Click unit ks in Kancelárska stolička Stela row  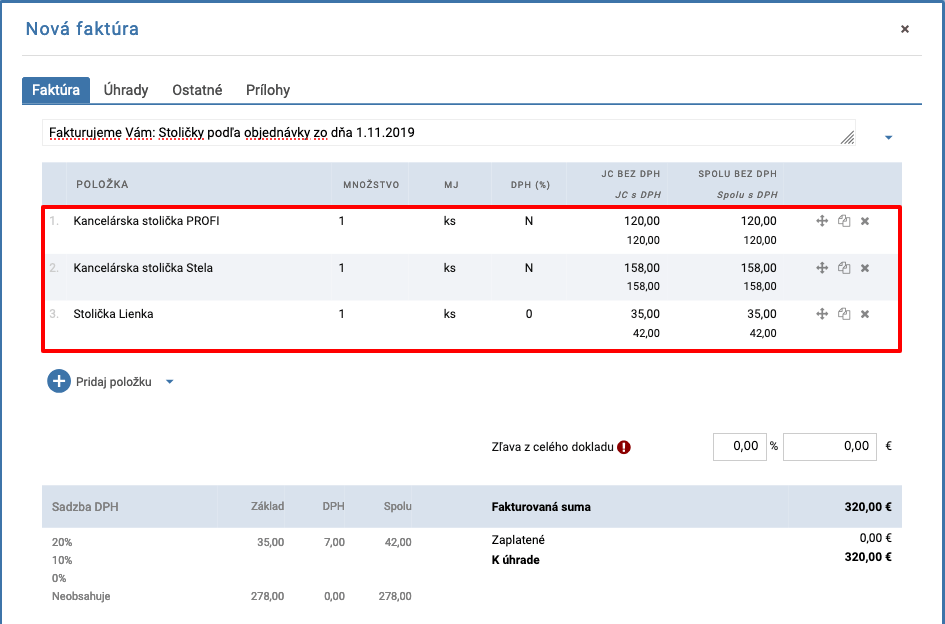[x=450, y=268]
